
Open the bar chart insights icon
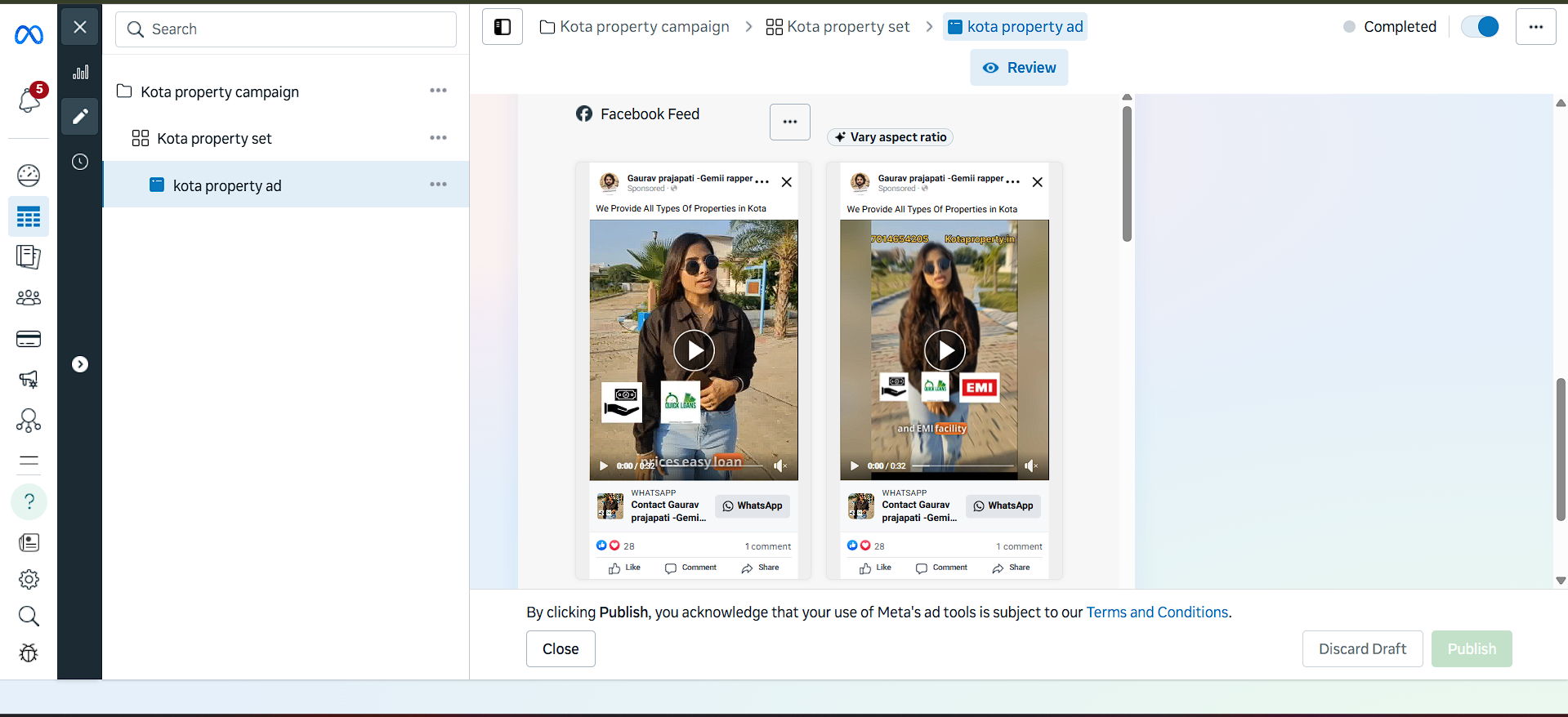click(80, 72)
